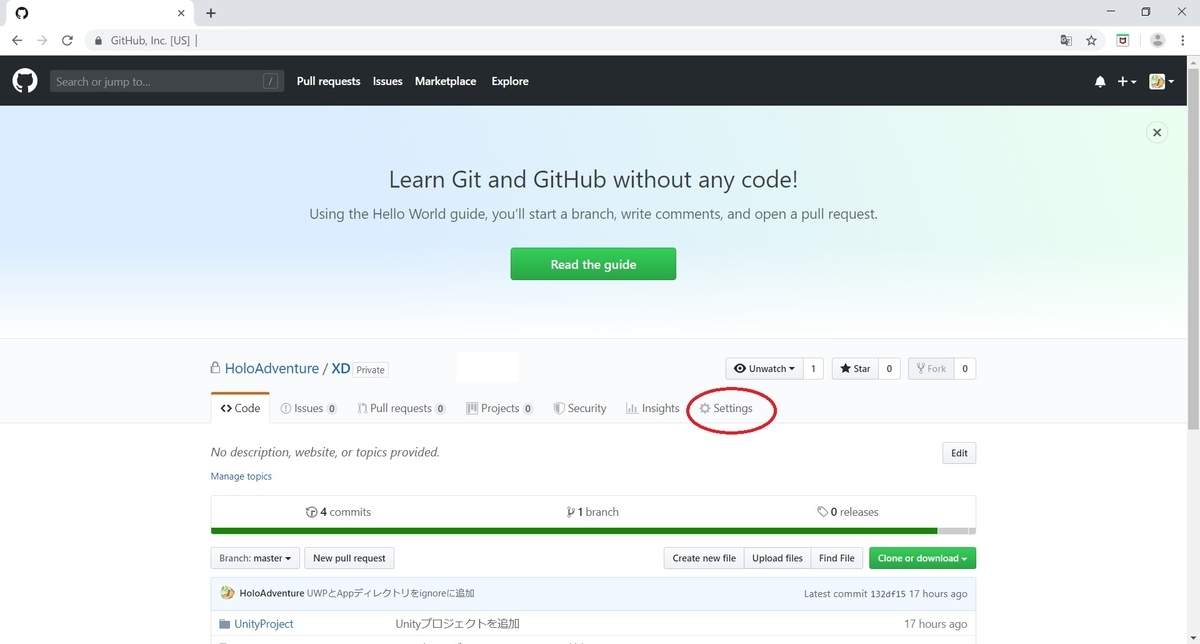Click Edit description button

click(959, 453)
